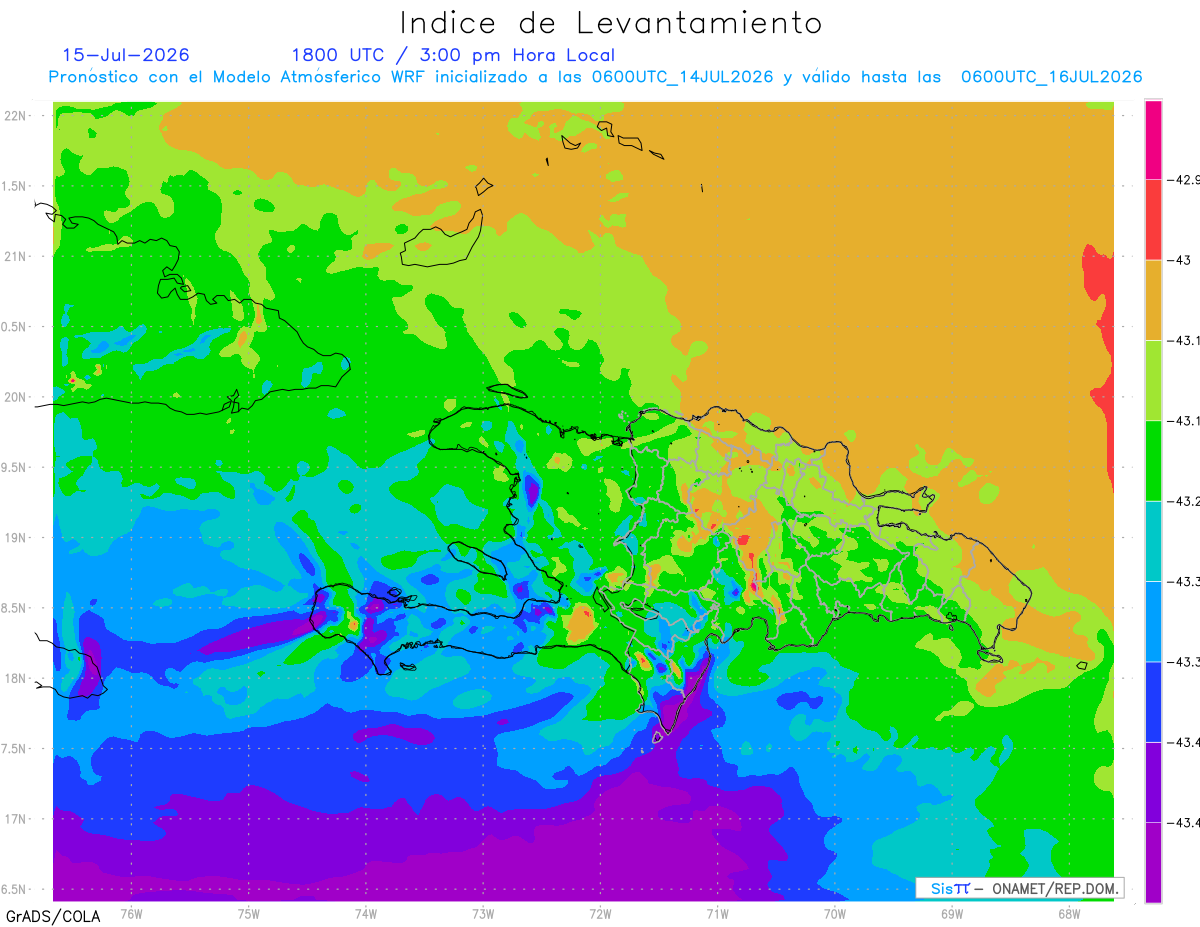Click the '20N' latitude label
Screen dimensions: 1200x927
pos(17,397)
